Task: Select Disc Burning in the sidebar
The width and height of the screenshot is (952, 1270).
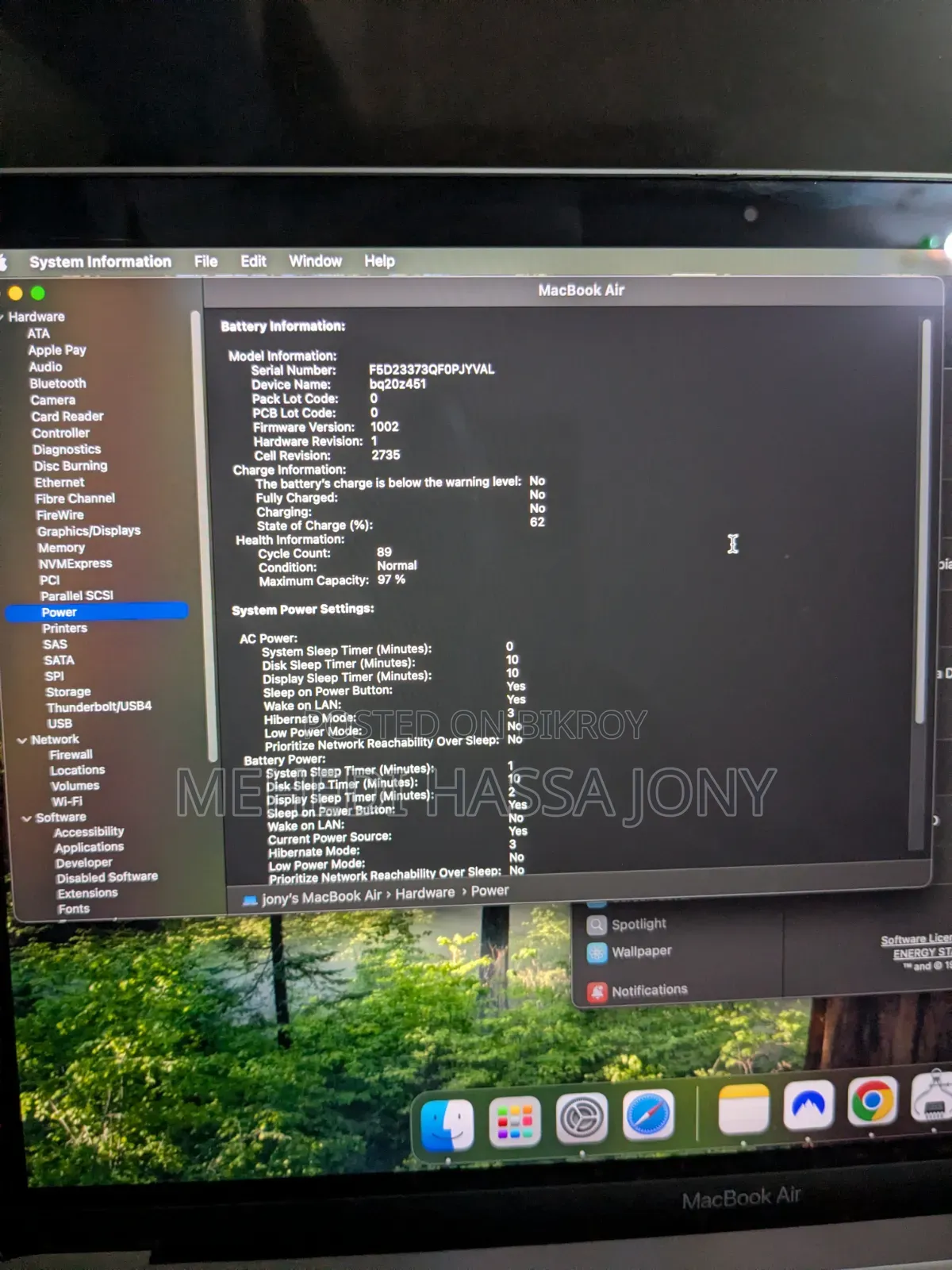Action: [x=71, y=466]
